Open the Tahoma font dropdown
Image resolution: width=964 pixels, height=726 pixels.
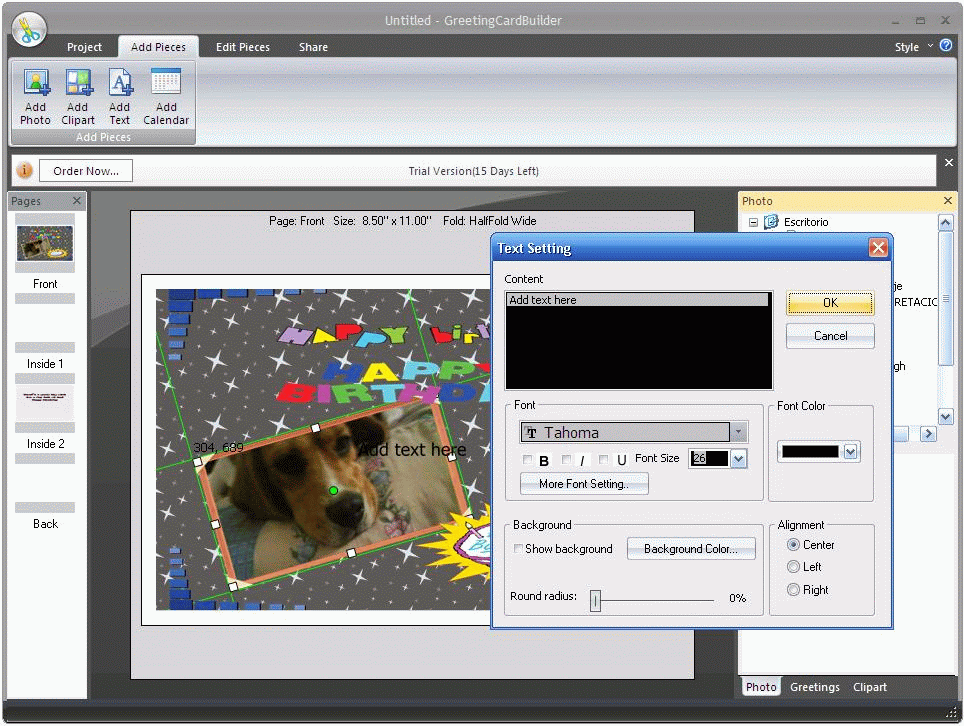tap(738, 430)
